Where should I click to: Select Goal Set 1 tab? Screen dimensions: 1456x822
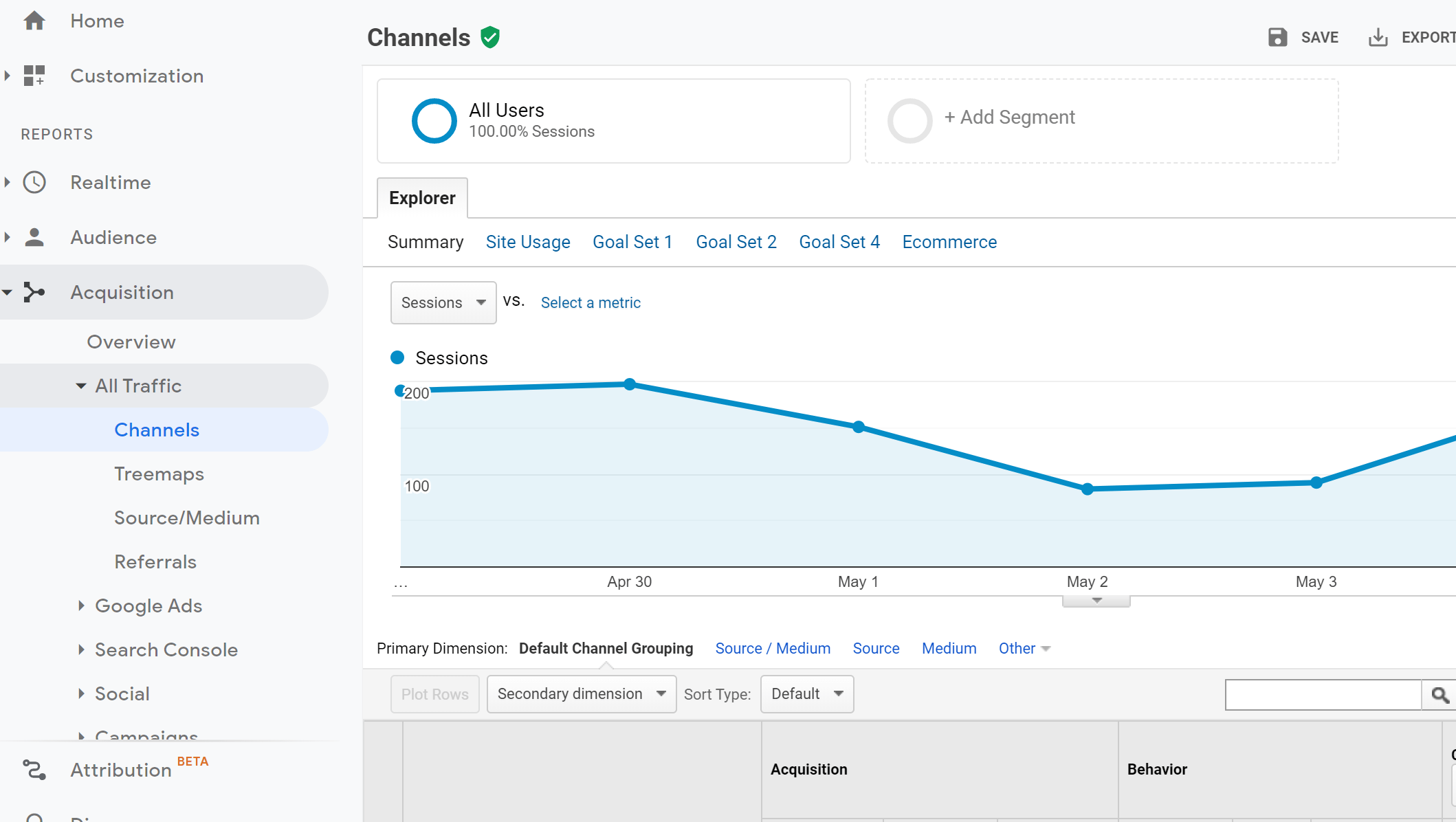(633, 241)
